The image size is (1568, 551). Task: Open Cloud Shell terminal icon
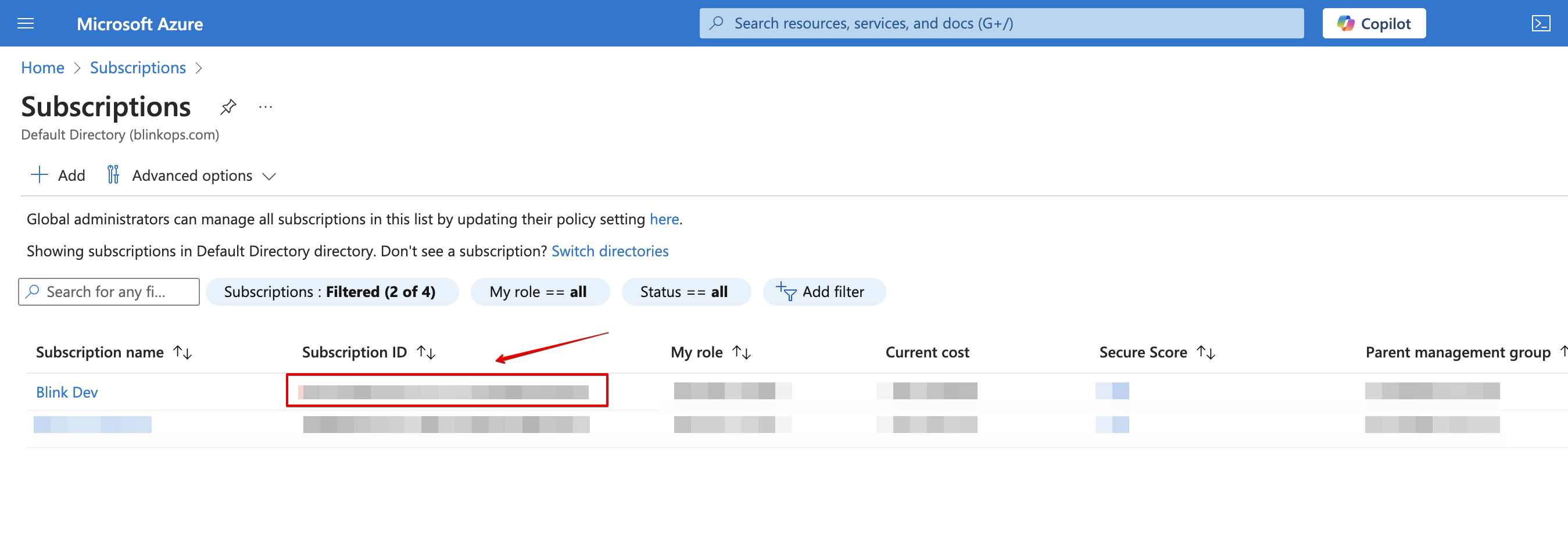pyautogui.click(x=1541, y=24)
